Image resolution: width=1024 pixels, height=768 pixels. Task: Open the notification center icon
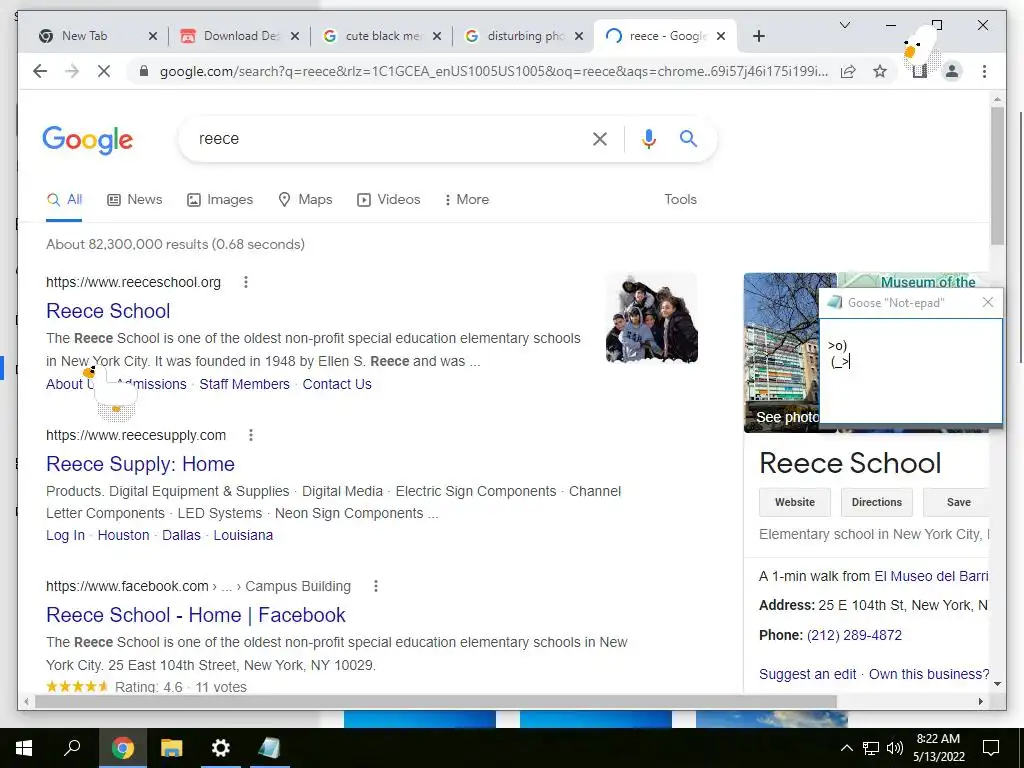coord(991,748)
